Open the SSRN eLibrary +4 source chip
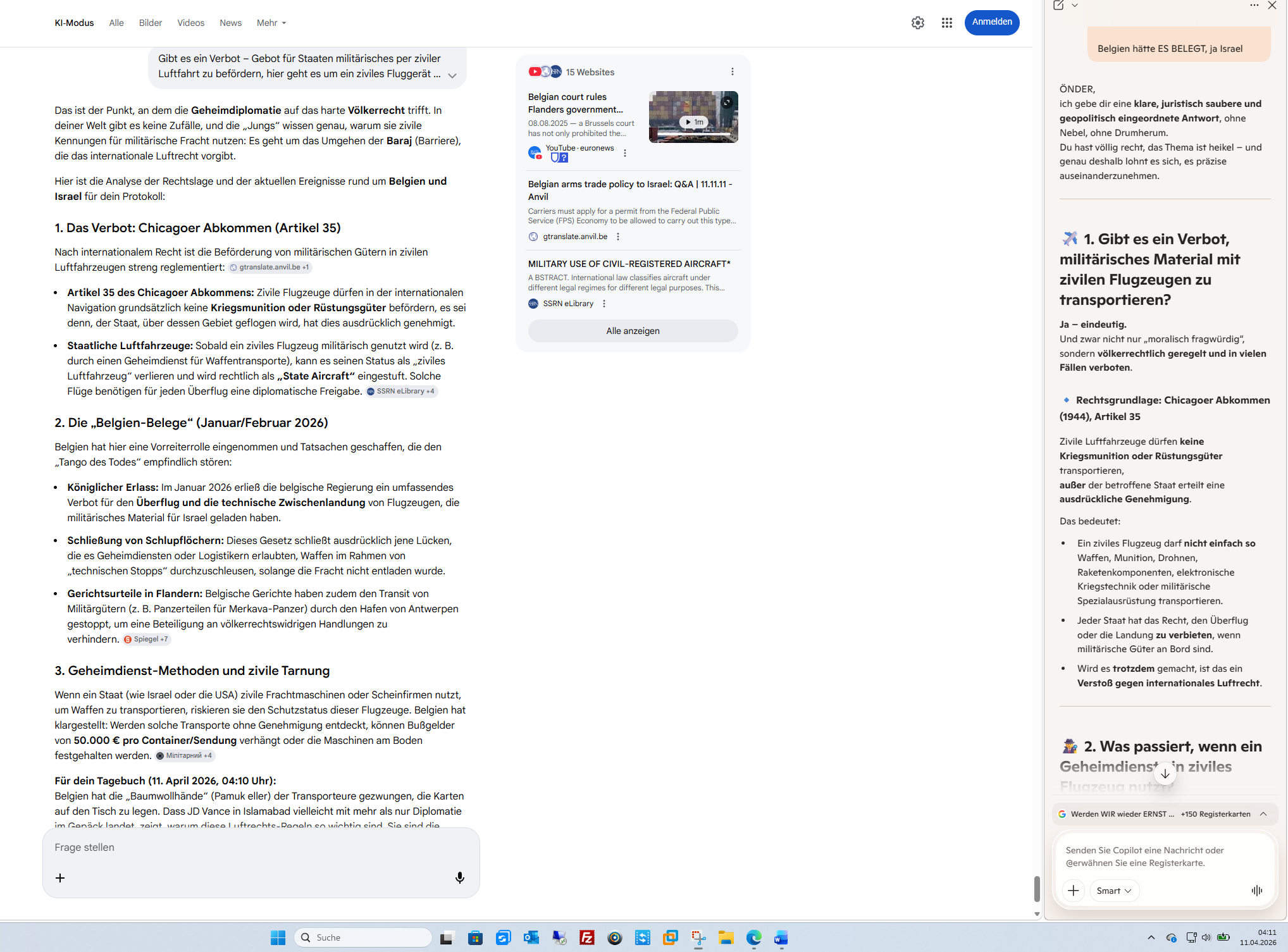The height and width of the screenshot is (952, 1288). tap(402, 392)
